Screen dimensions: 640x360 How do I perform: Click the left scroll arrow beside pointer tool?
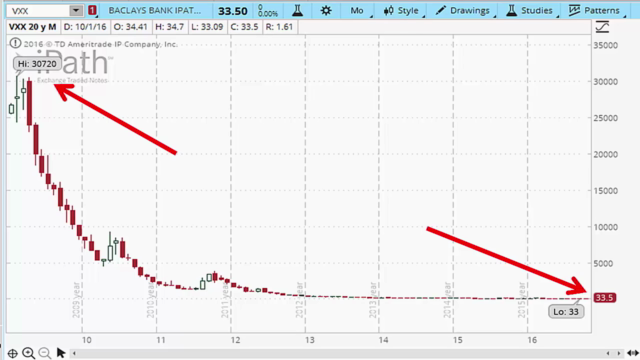pyautogui.click(x=74, y=353)
